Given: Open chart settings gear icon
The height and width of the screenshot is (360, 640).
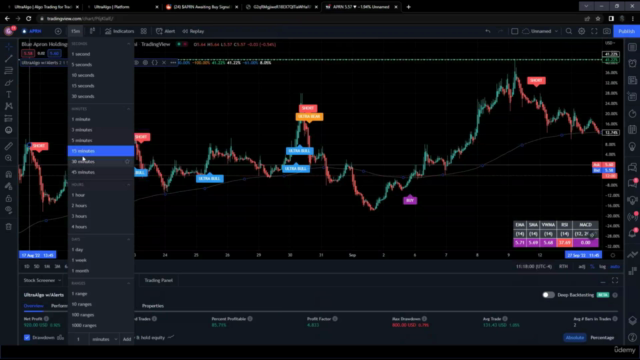Looking at the screenshot, I should [x=582, y=31].
